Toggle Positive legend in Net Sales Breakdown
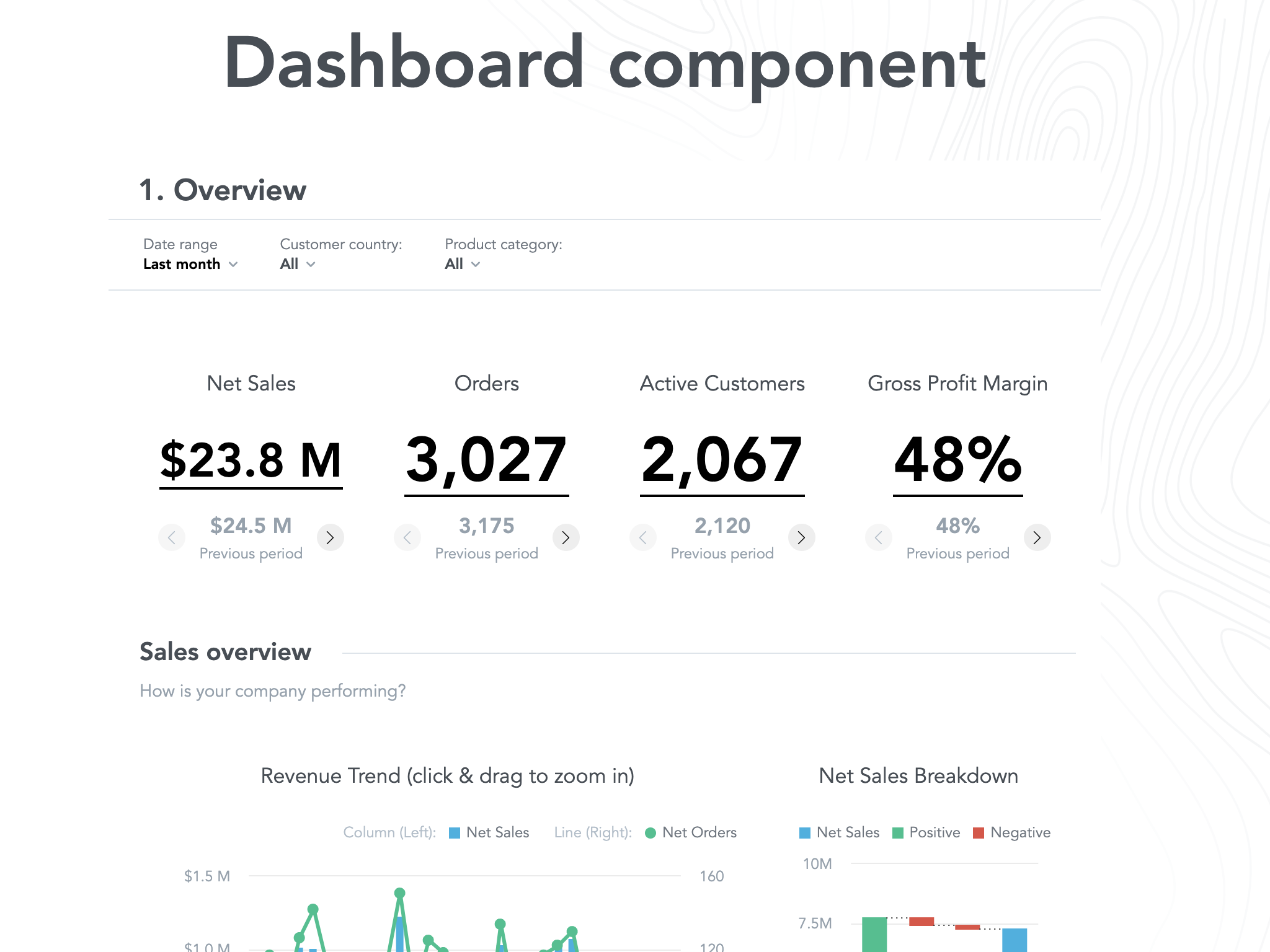Screen dimensions: 1270x952 tap(926, 832)
